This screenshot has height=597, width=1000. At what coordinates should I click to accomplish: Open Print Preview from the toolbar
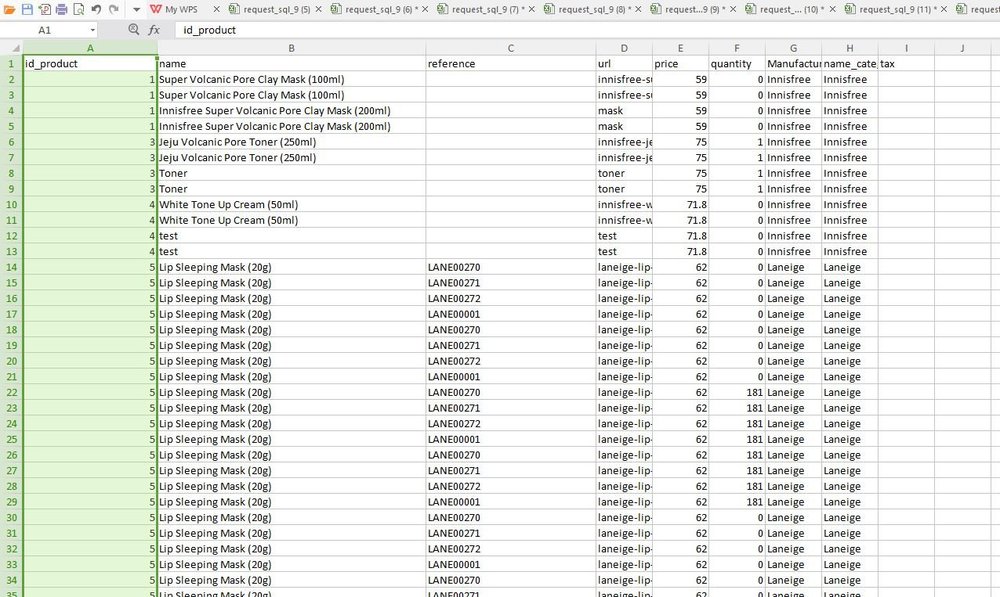[x=78, y=9]
